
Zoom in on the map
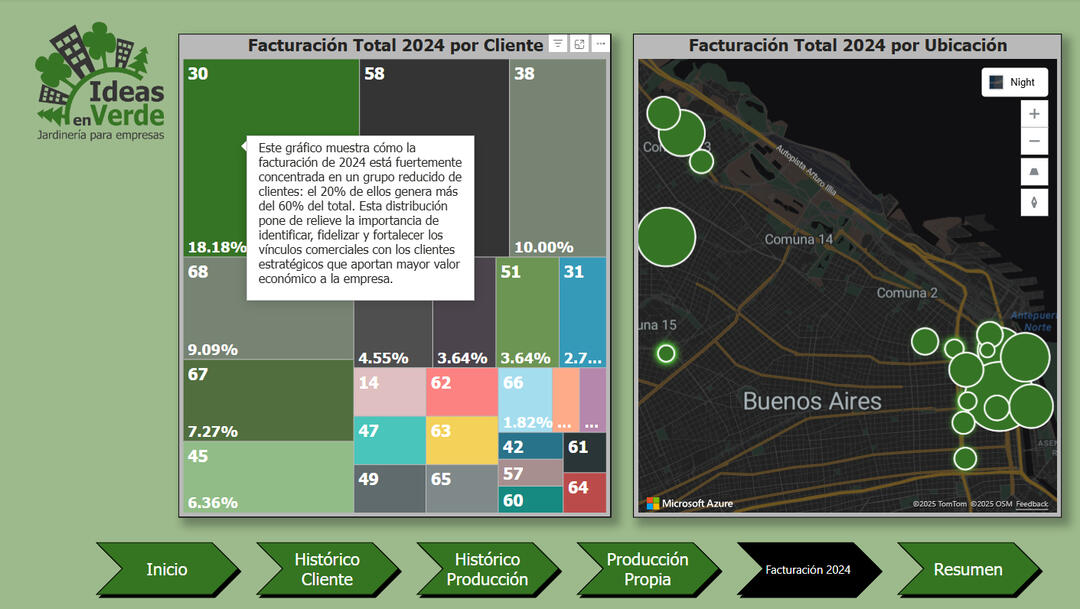1034,114
